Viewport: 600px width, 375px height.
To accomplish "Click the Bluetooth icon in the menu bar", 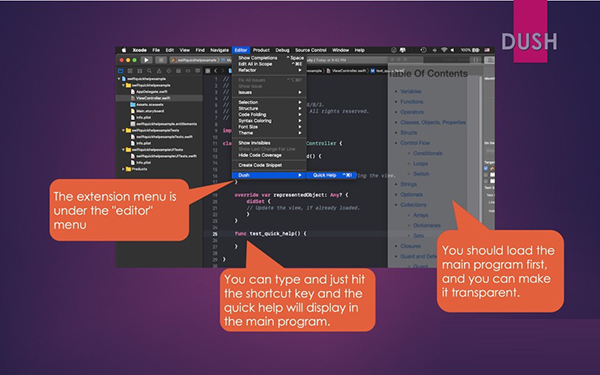I will 434,50.
